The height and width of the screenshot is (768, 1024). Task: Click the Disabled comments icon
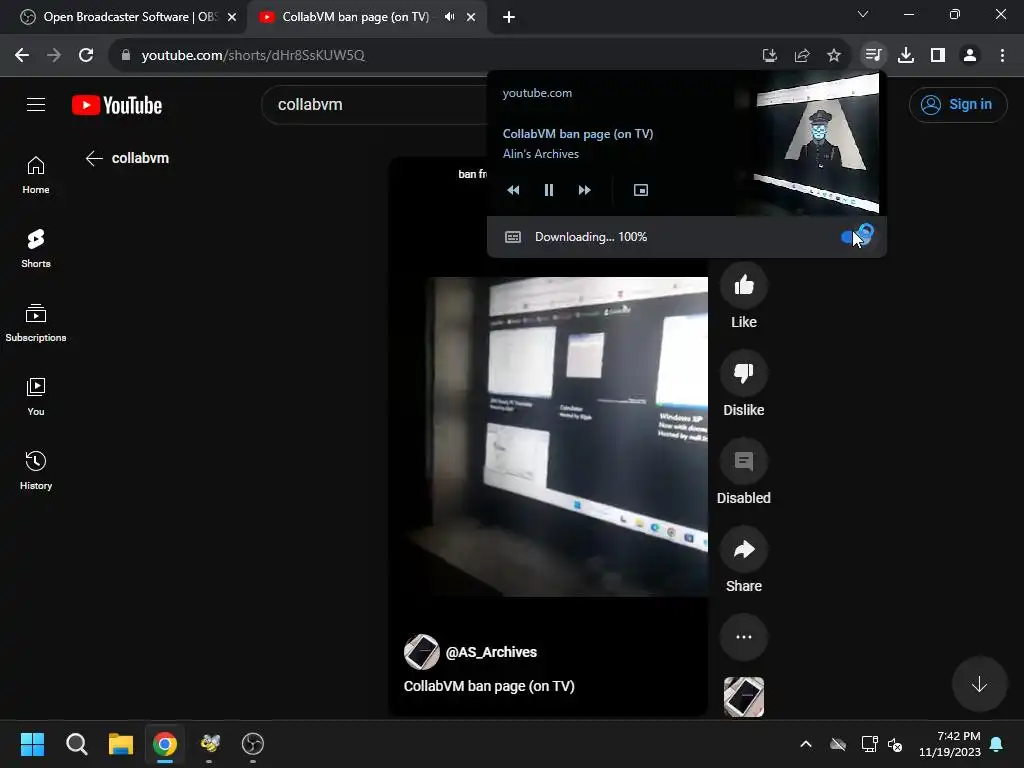[744, 461]
